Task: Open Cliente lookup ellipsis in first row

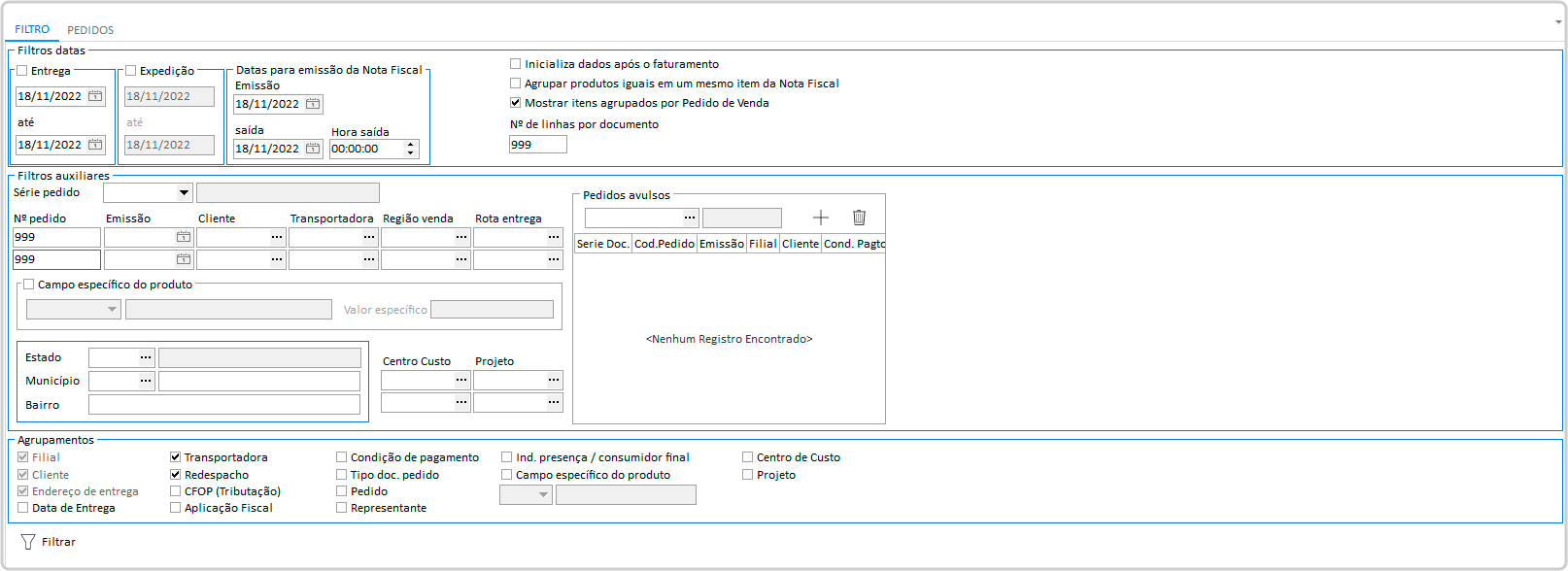Action: pyautogui.click(x=277, y=237)
